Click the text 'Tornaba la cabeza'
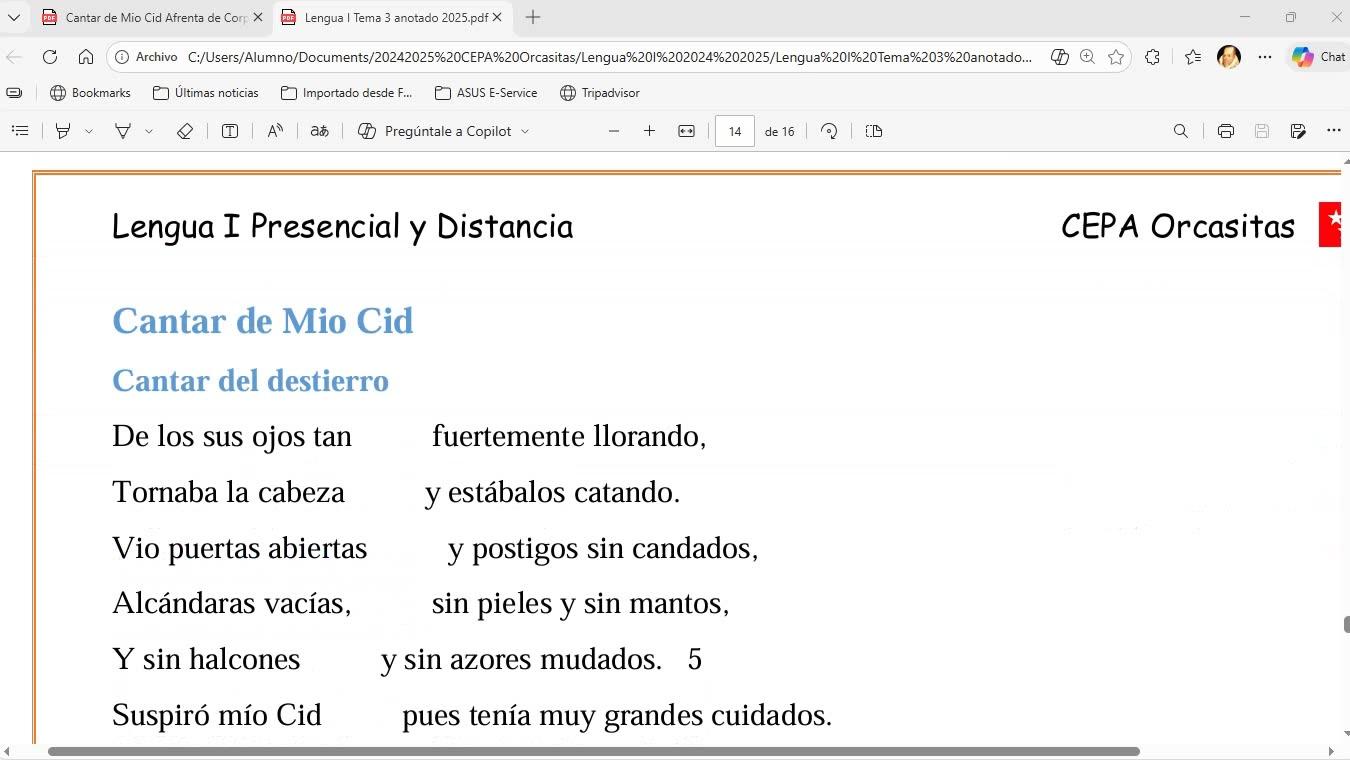The width and height of the screenshot is (1350, 760). [x=228, y=492]
